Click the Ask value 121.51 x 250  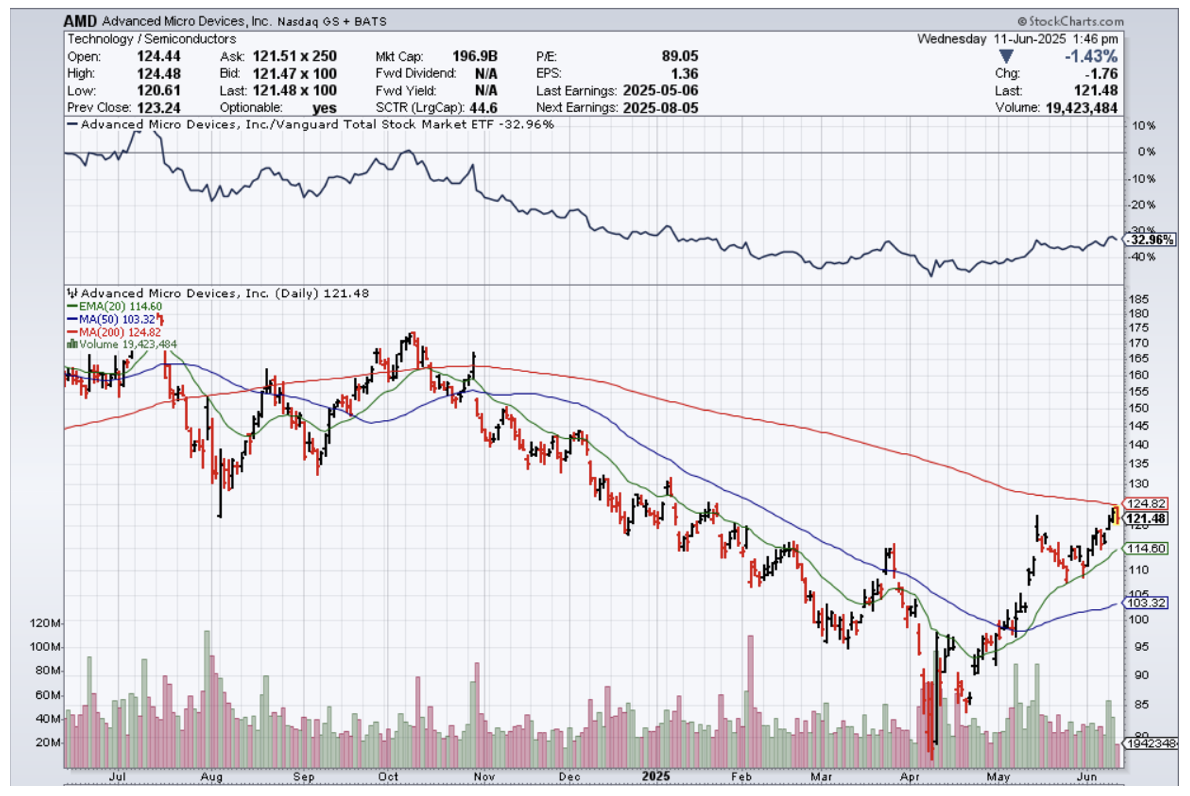coord(294,56)
